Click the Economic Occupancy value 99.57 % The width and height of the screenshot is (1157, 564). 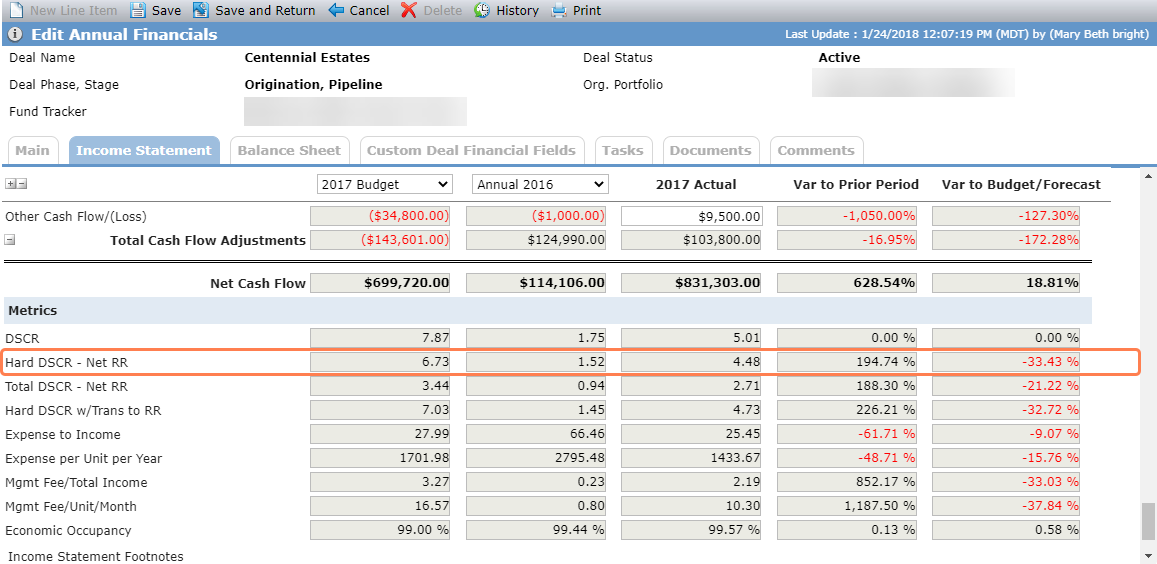tap(691, 530)
